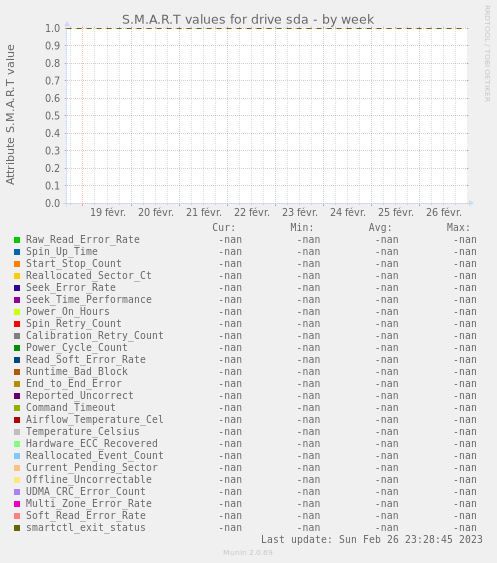Screen dimensions: 497x563
Task: Click the orange Start_Stop_Count legend swatch
Action: coord(17,264)
